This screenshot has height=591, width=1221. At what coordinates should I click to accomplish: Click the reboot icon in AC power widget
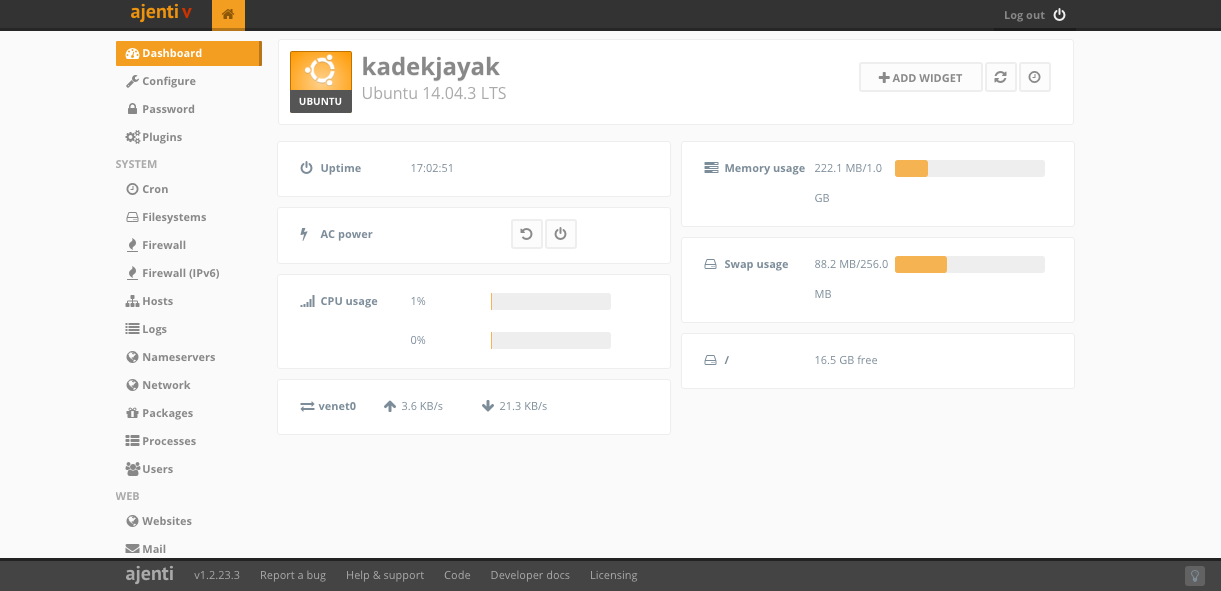[x=526, y=234]
